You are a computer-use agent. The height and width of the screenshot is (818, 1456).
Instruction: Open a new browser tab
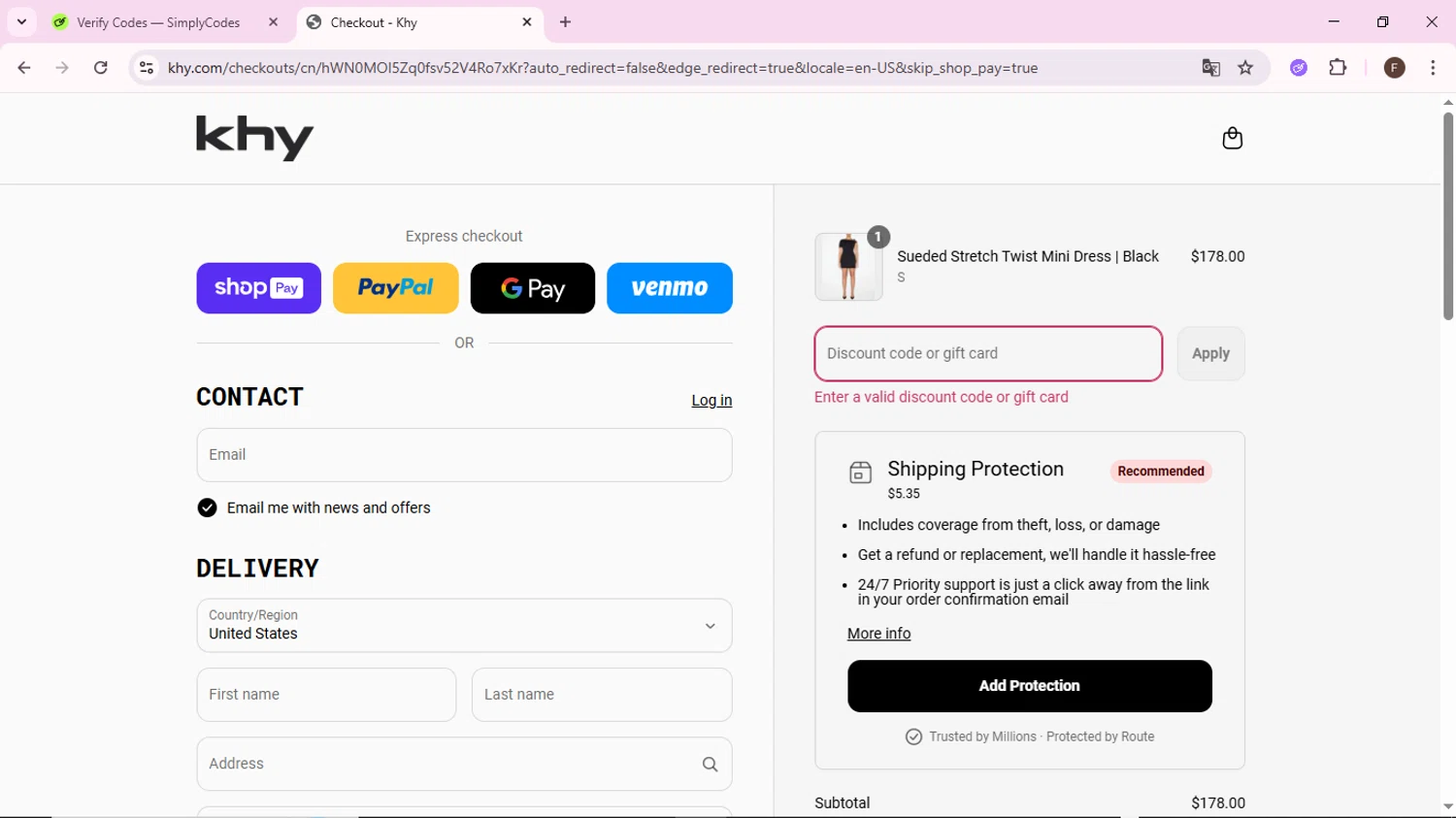[x=566, y=22]
